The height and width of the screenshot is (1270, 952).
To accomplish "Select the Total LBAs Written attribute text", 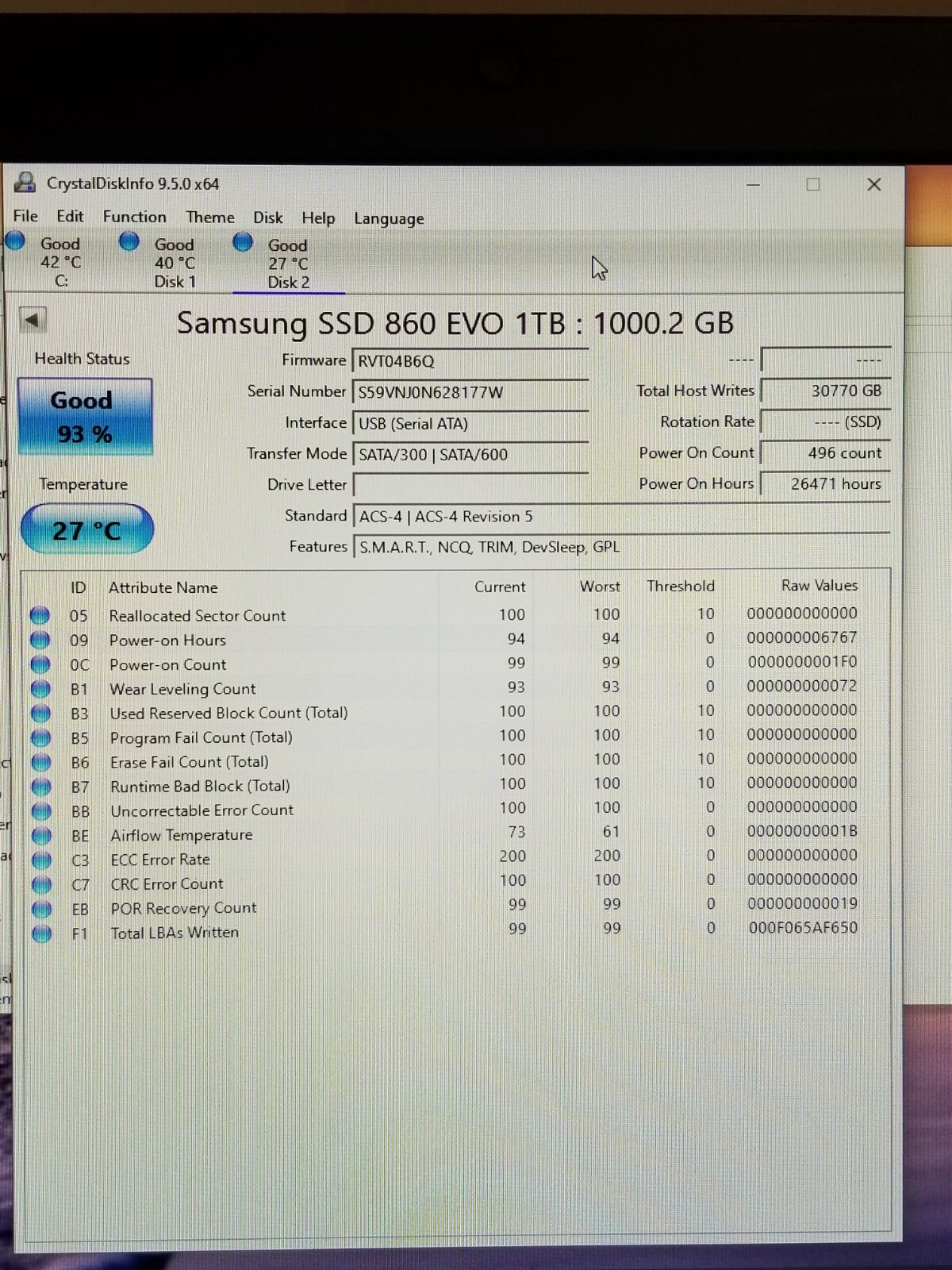I will (175, 933).
